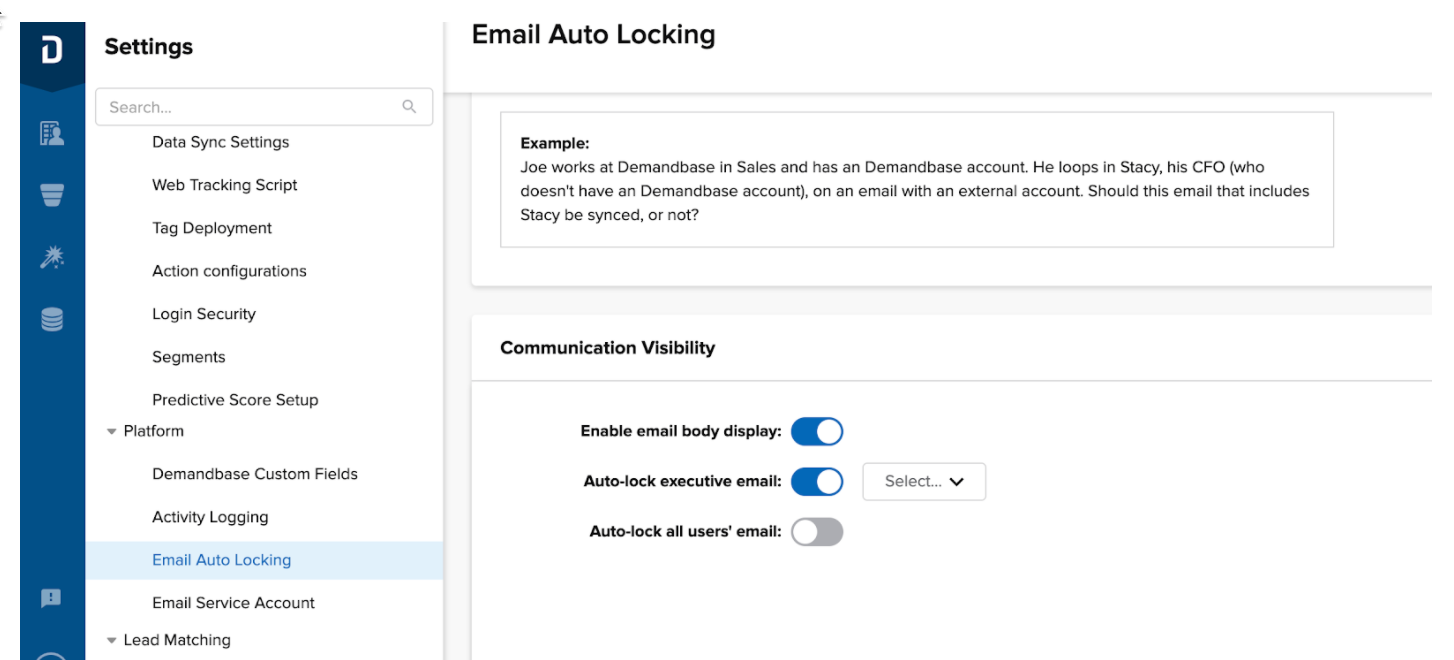Collapse the Lead Matching section
This screenshot has height=660, width=1454.
pos(112,641)
